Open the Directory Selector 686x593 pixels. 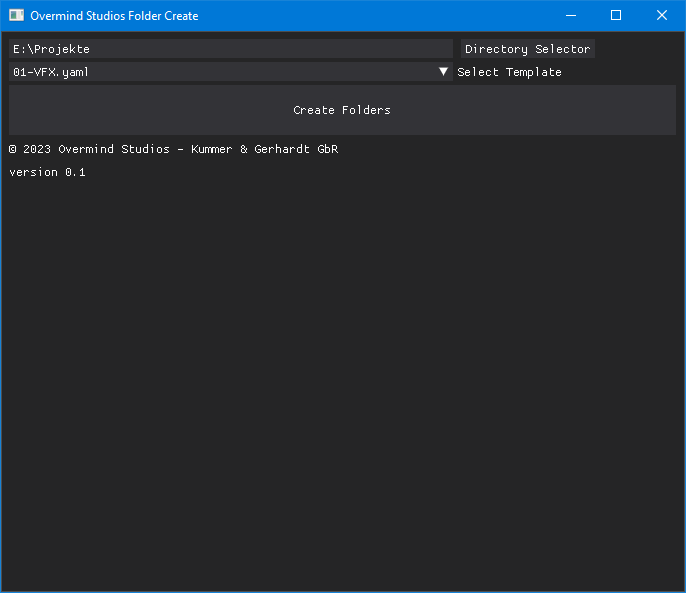point(528,49)
